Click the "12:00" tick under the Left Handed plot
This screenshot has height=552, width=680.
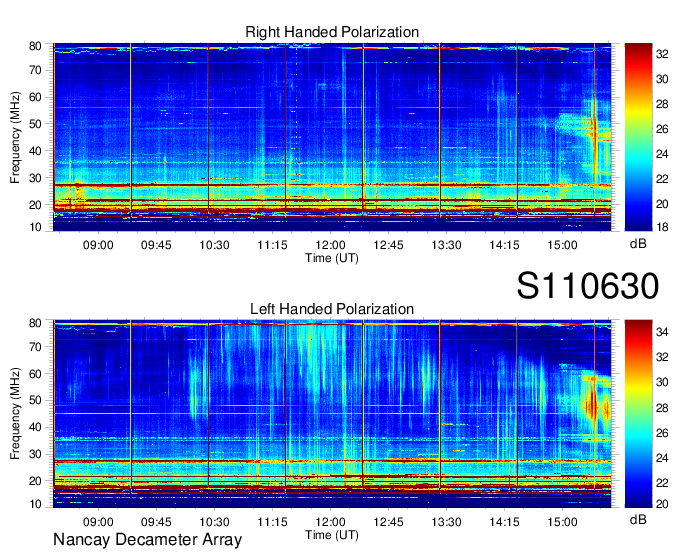330,522
